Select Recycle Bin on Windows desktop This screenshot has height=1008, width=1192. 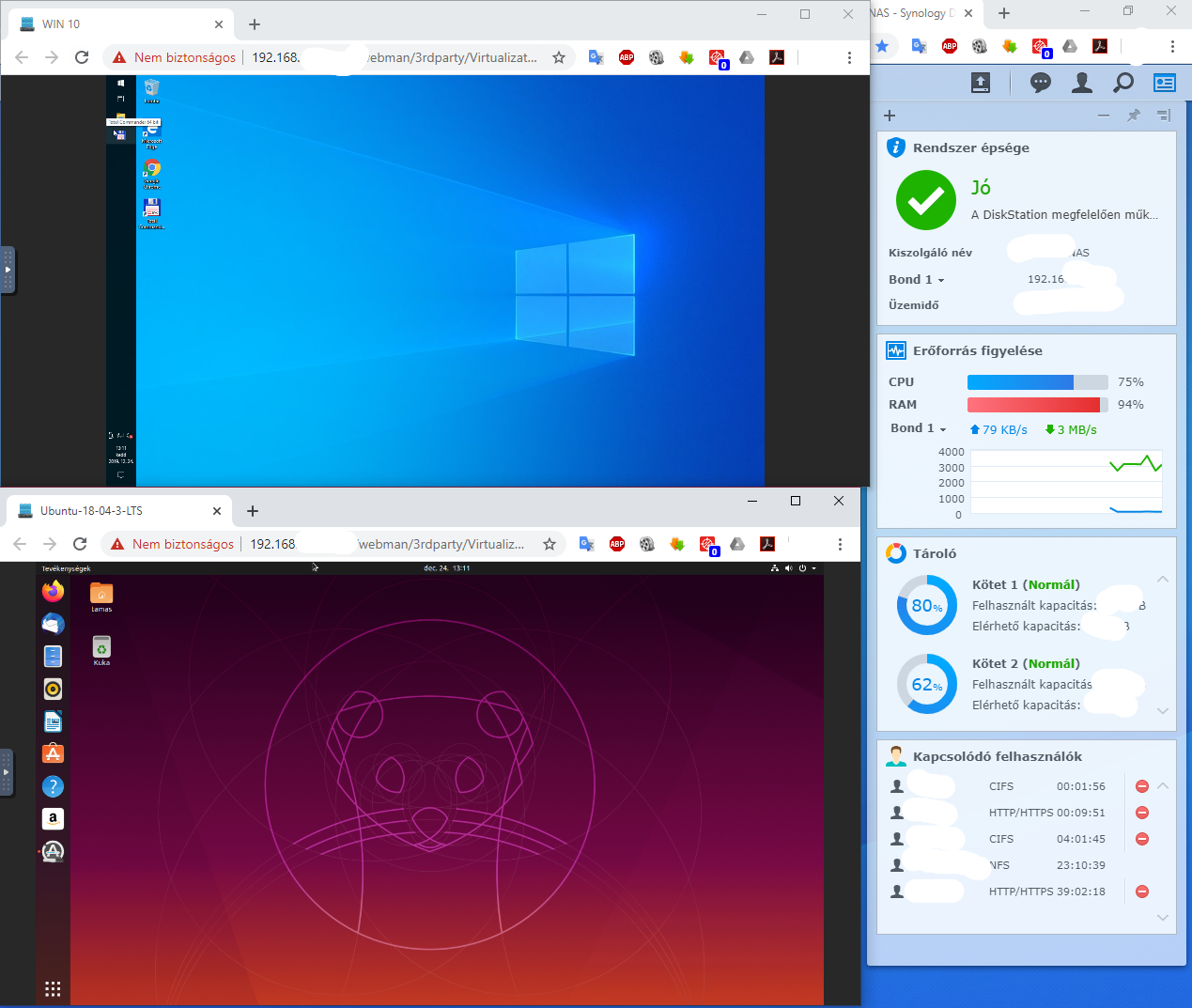(x=151, y=90)
